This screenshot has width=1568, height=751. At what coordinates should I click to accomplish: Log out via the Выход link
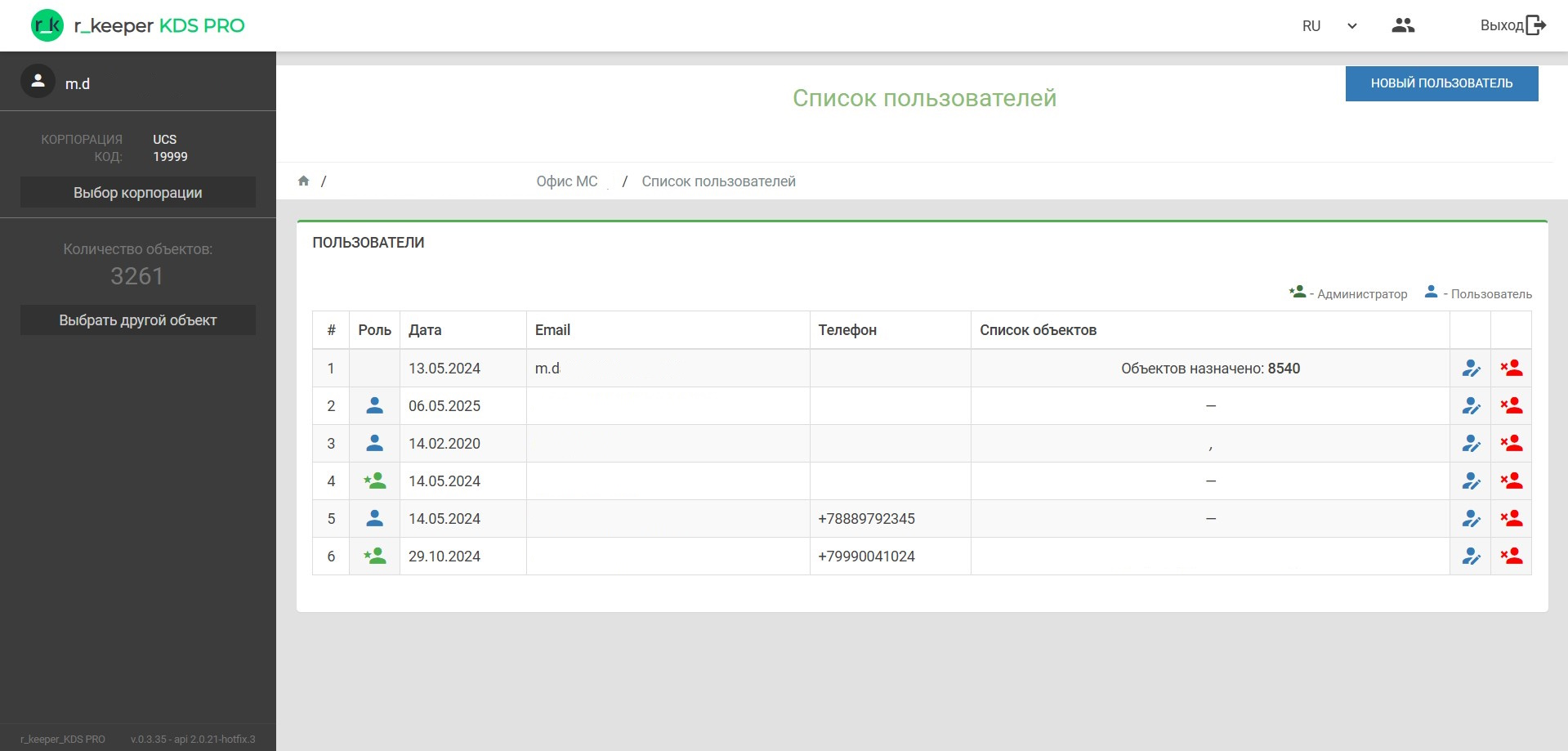[x=1512, y=25]
